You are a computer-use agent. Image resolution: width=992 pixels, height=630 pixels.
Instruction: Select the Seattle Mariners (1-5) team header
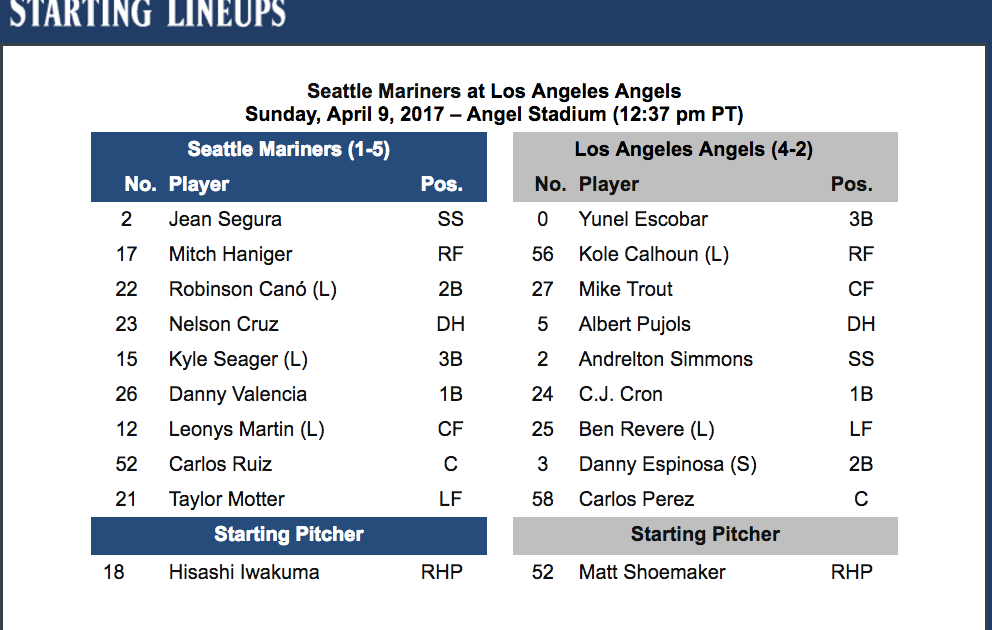[x=288, y=150]
